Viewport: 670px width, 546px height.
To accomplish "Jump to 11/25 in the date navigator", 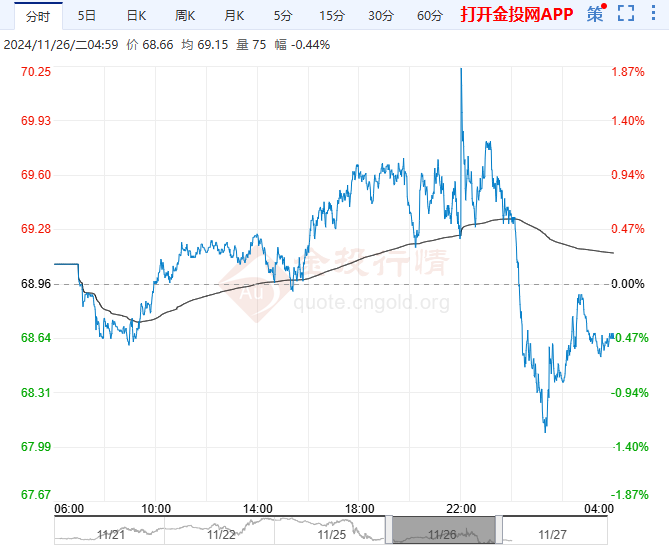I will point(331,535).
